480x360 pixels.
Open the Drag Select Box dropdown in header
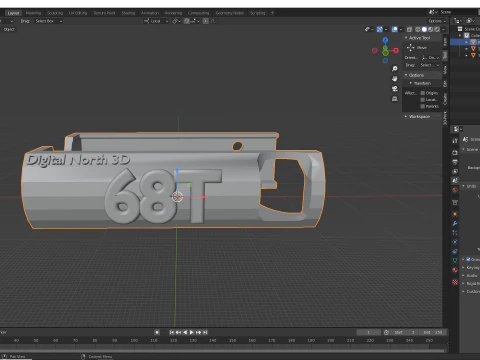pyautogui.click(x=49, y=21)
